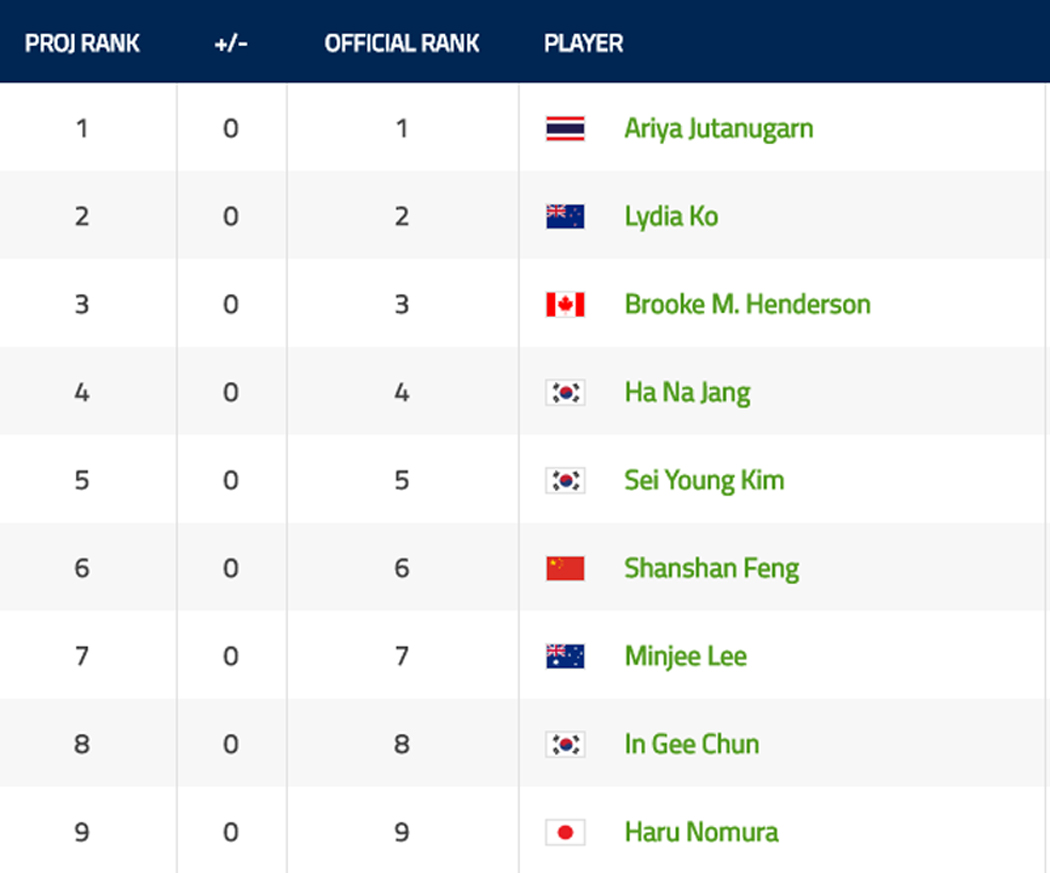Open Ariya Jutanugarn's player profile
The width and height of the screenshot is (1050, 873).
719,129
